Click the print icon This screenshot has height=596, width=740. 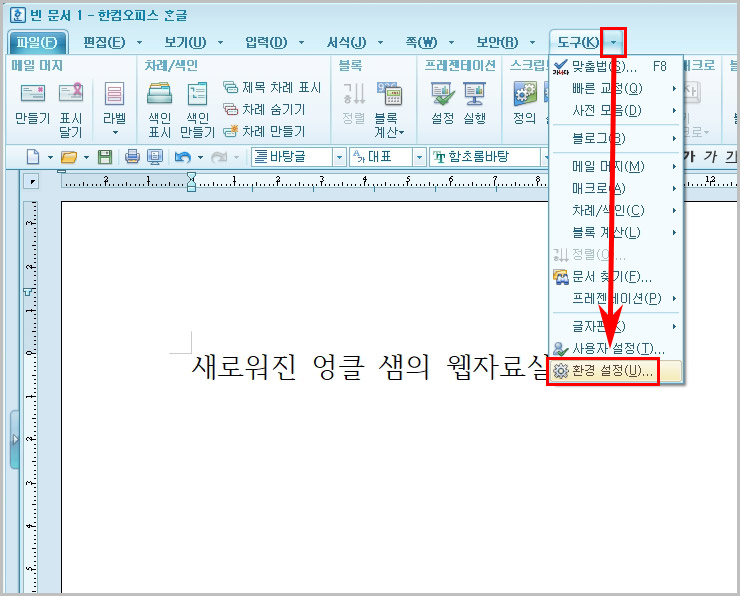[x=132, y=157]
